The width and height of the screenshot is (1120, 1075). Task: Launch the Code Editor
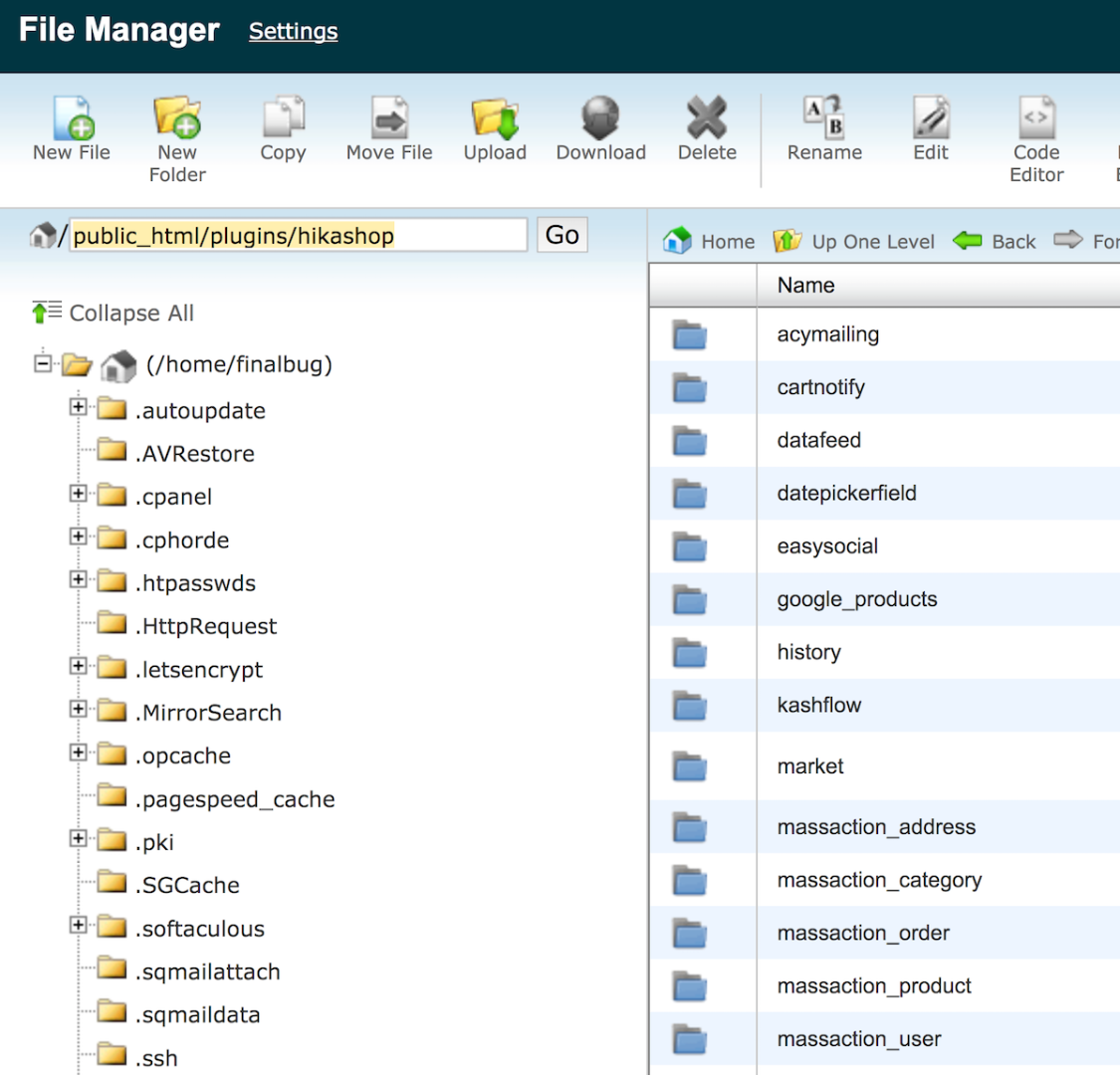1036,118
